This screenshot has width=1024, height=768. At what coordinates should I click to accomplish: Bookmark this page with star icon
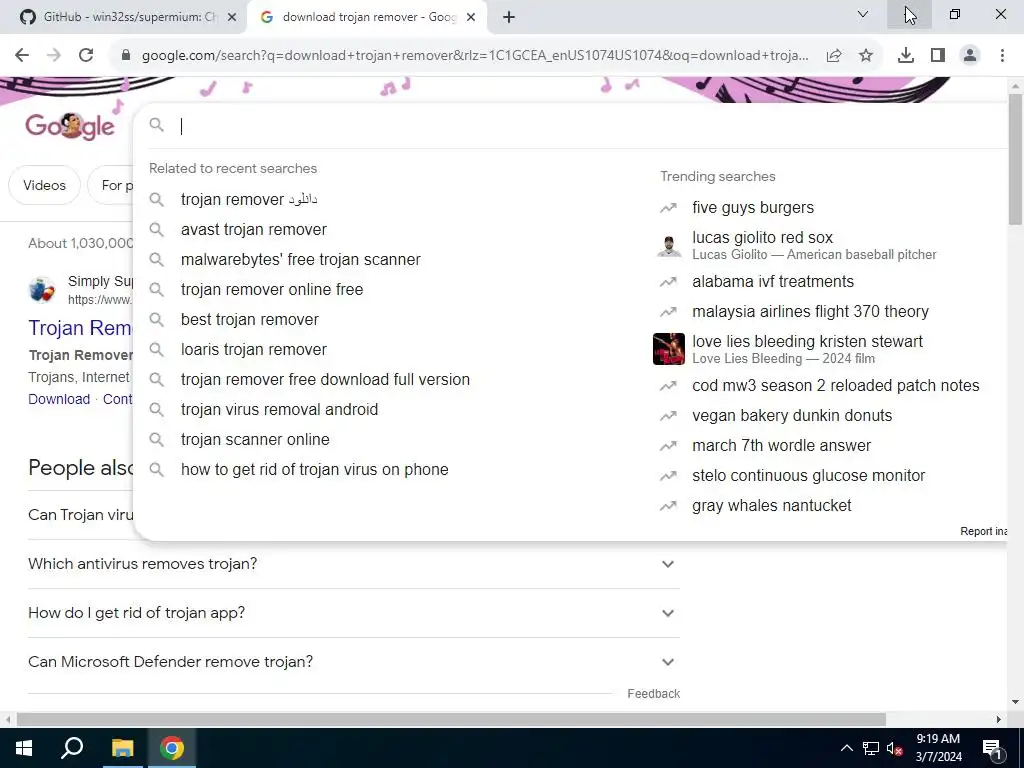pos(866,56)
